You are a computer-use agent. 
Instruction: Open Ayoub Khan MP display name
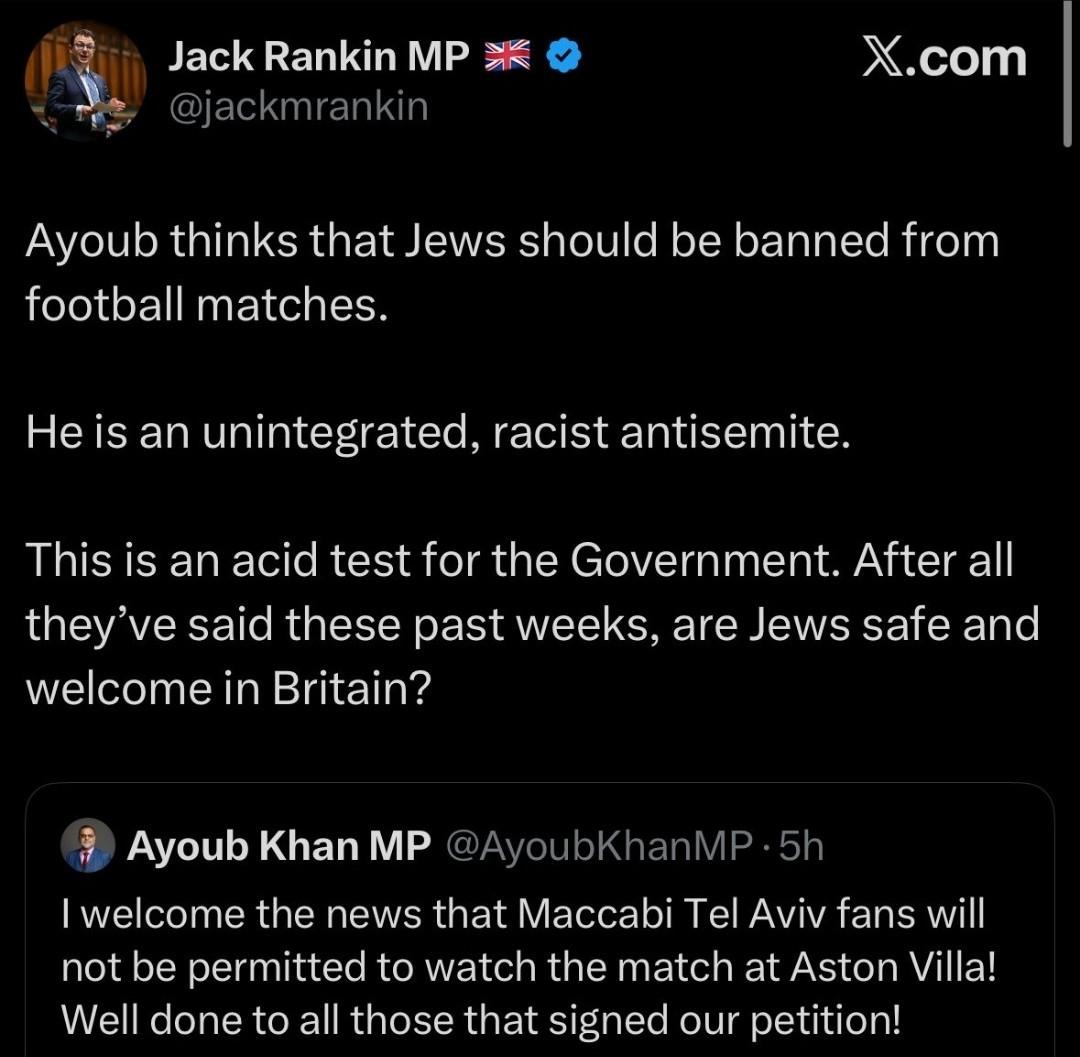[279, 846]
